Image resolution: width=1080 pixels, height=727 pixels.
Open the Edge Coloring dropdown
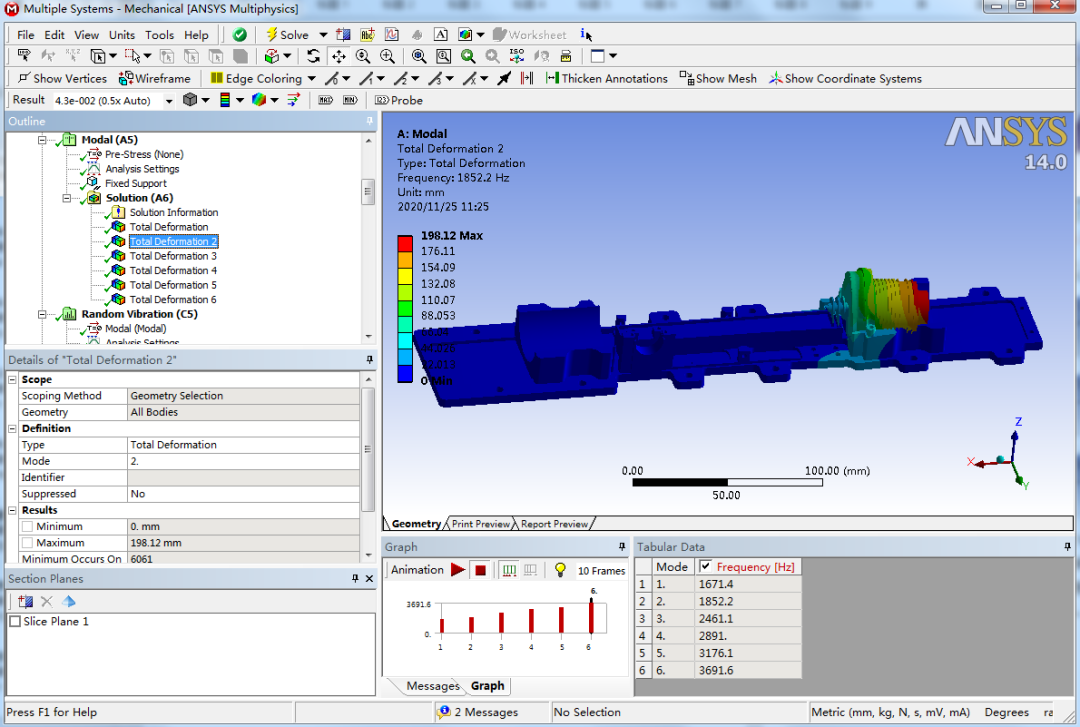click(311, 78)
